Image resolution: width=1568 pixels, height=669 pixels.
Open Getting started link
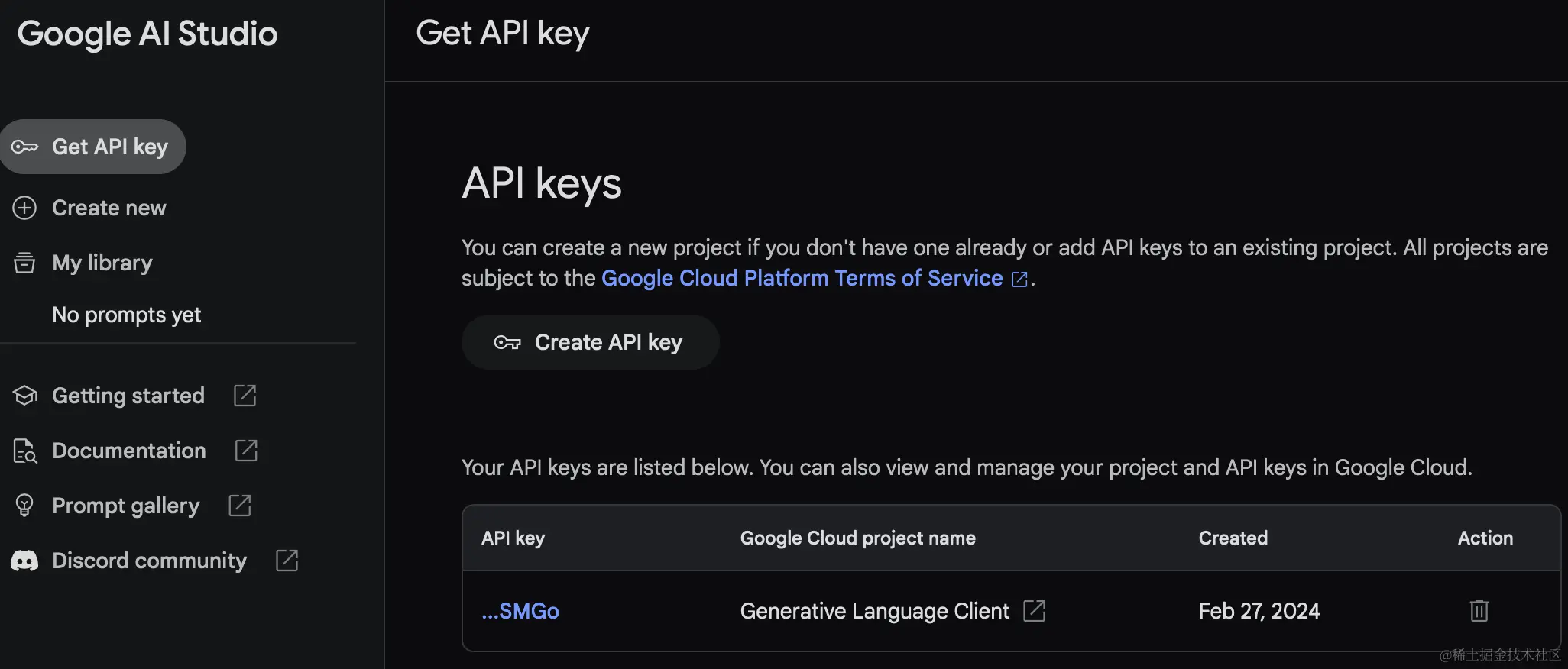coord(128,396)
